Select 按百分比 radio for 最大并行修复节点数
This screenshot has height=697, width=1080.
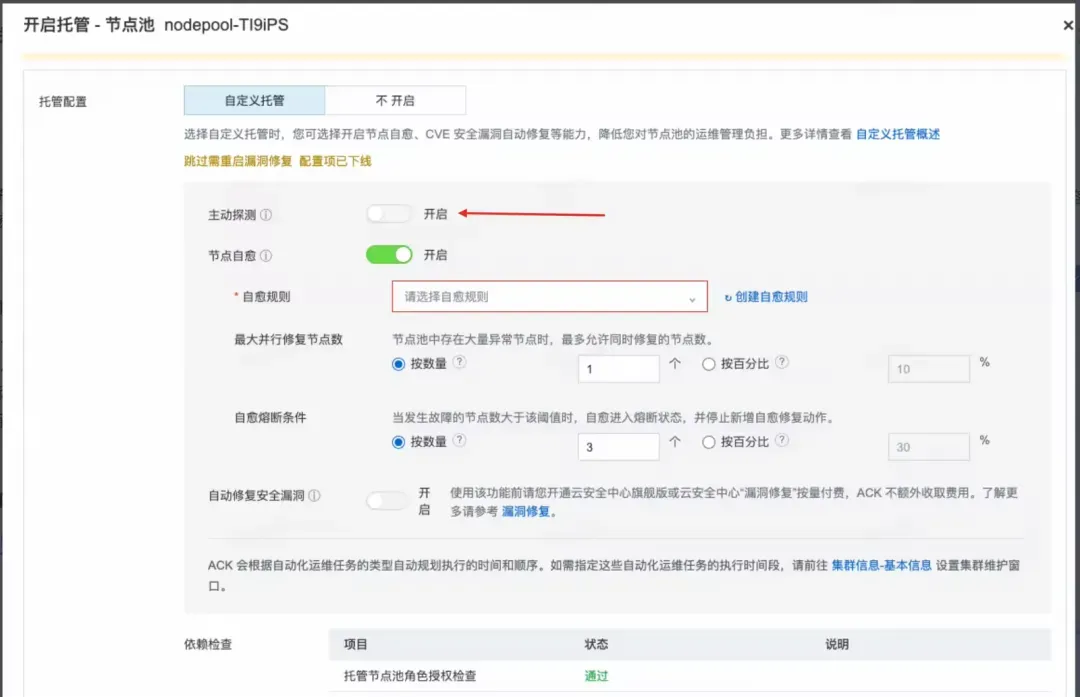(x=708, y=364)
